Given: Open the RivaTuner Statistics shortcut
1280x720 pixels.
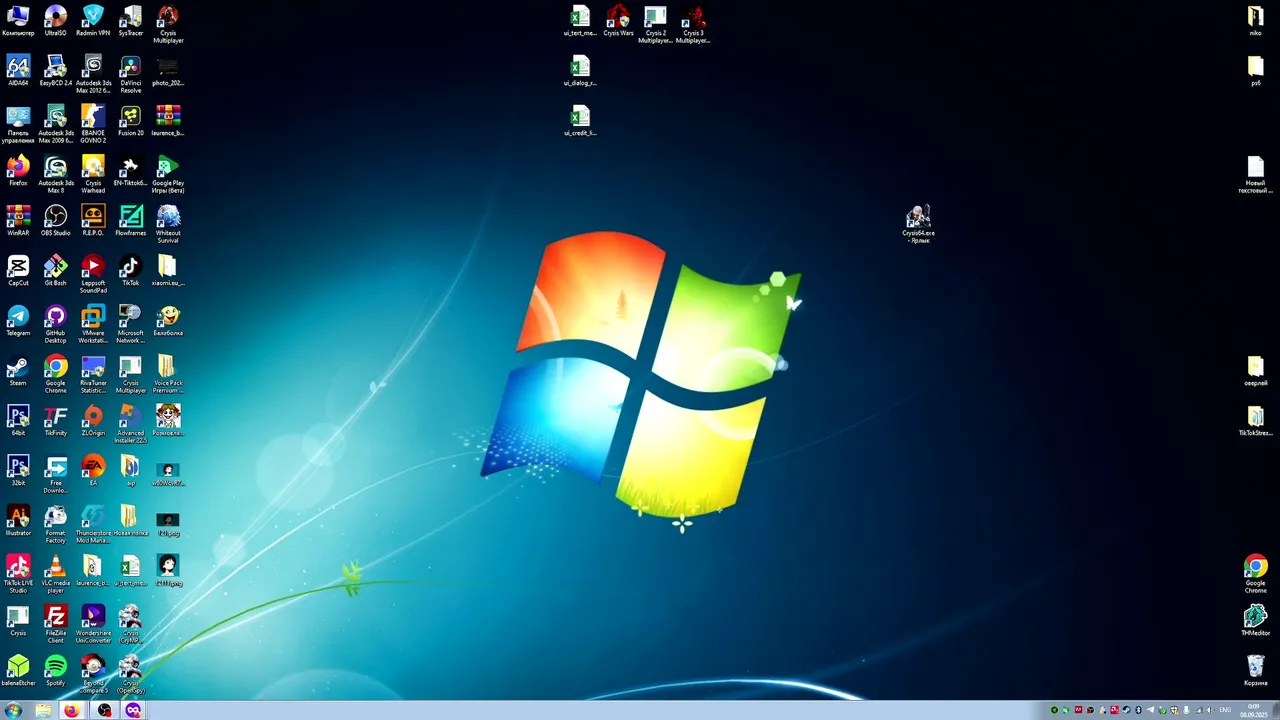Looking at the screenshot, I should point(93,374).
